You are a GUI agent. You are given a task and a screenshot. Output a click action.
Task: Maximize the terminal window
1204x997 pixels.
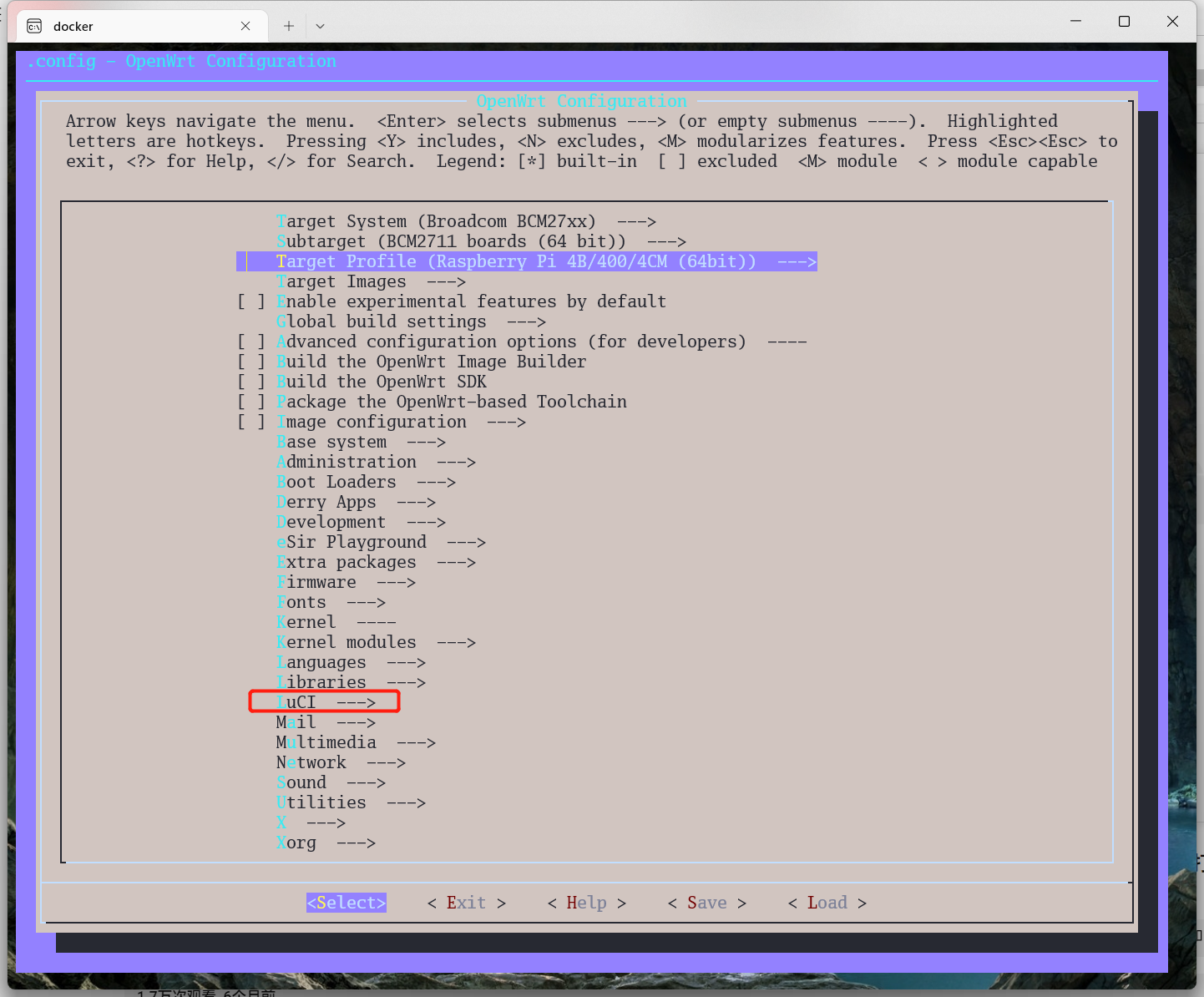point(1124,21)
